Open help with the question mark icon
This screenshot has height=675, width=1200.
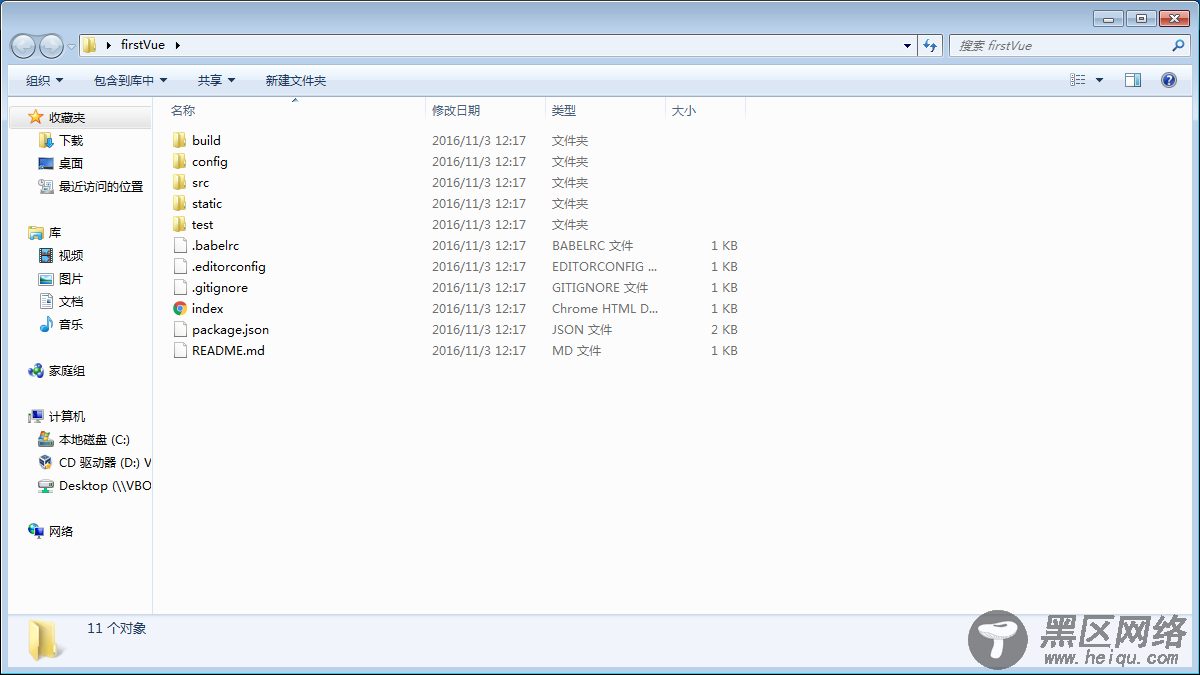pos(1168,80)
